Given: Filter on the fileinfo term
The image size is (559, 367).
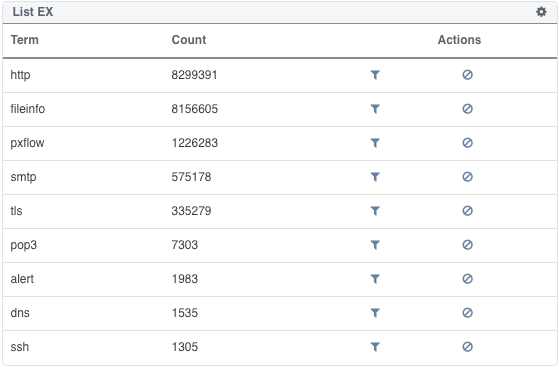Looking at the screenshot, I should pos(375,109).
